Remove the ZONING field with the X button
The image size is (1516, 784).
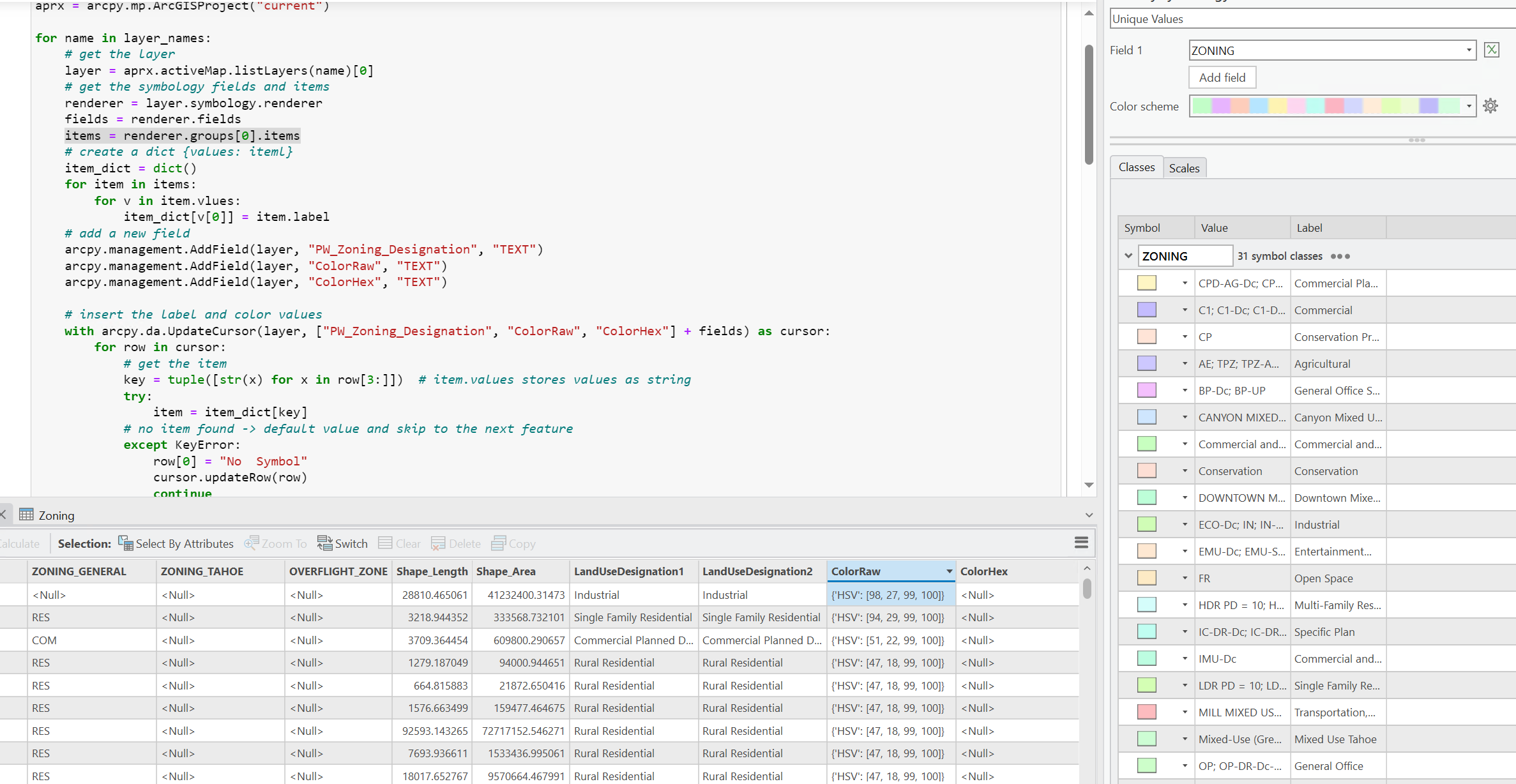click(x=1492, y=49)
